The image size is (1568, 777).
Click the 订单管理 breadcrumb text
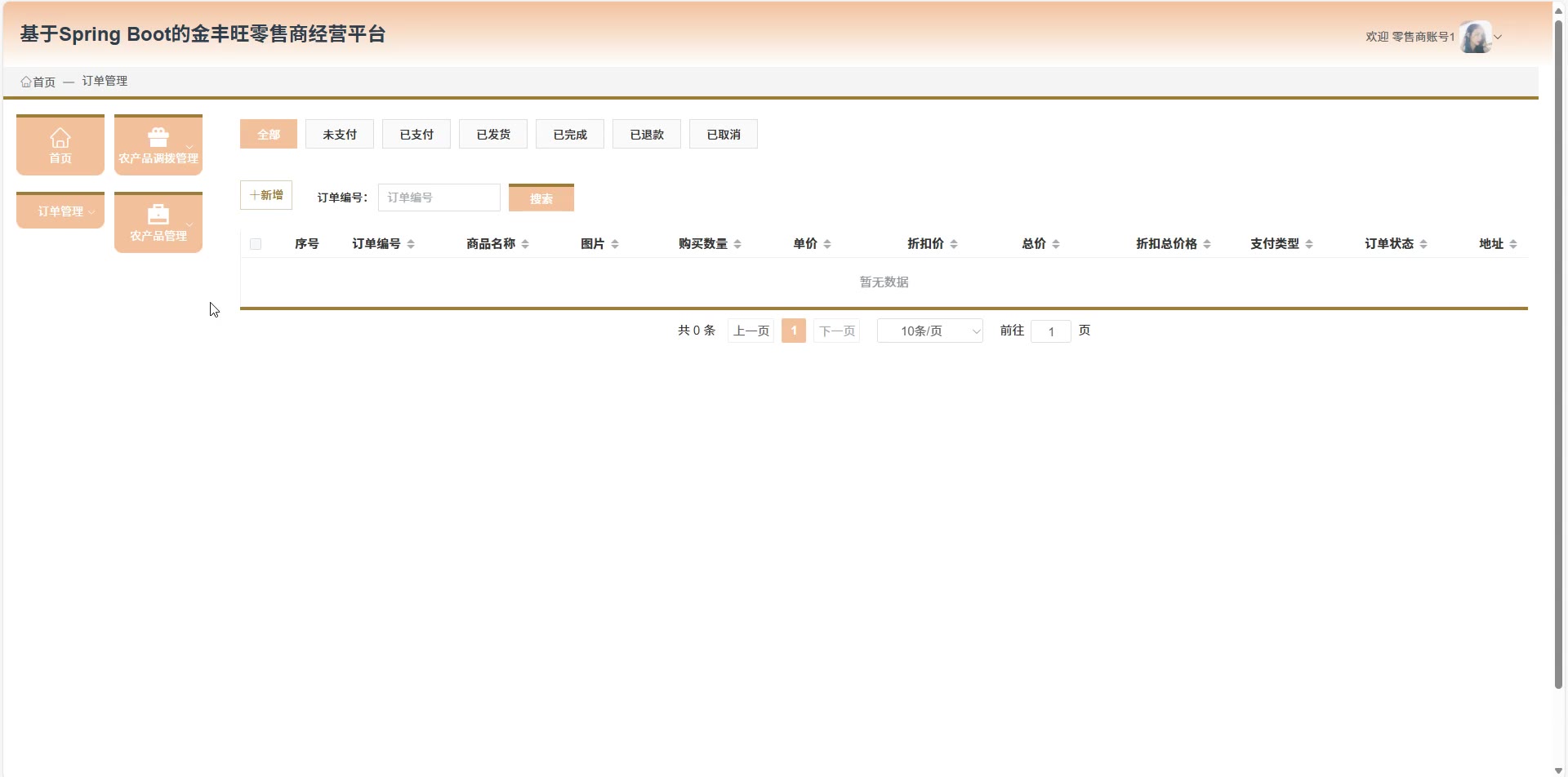coord(105,81)
